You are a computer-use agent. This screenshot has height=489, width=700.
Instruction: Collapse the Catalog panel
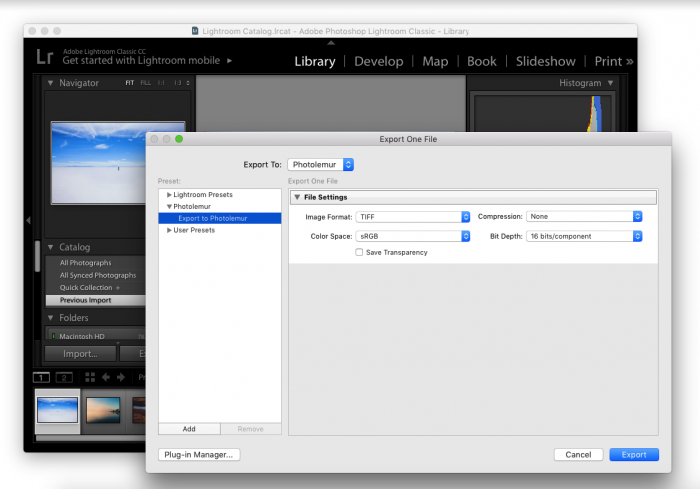50,247
